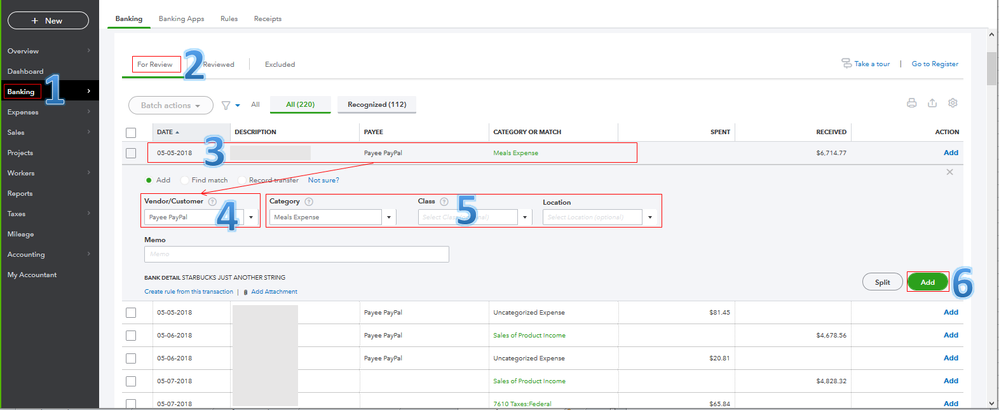Check the row checkbox for $20.81 transaction
The image size is (999, 410).
pos(131,358)
